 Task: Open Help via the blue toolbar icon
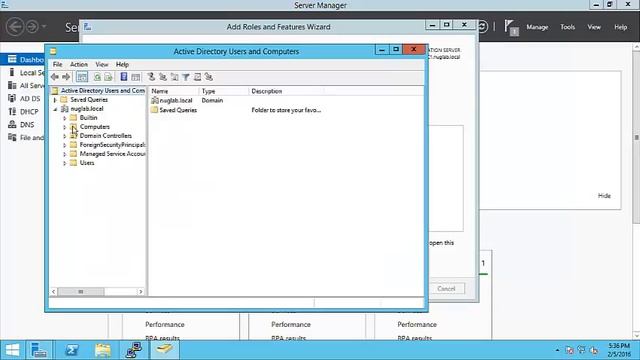(124, 77)
